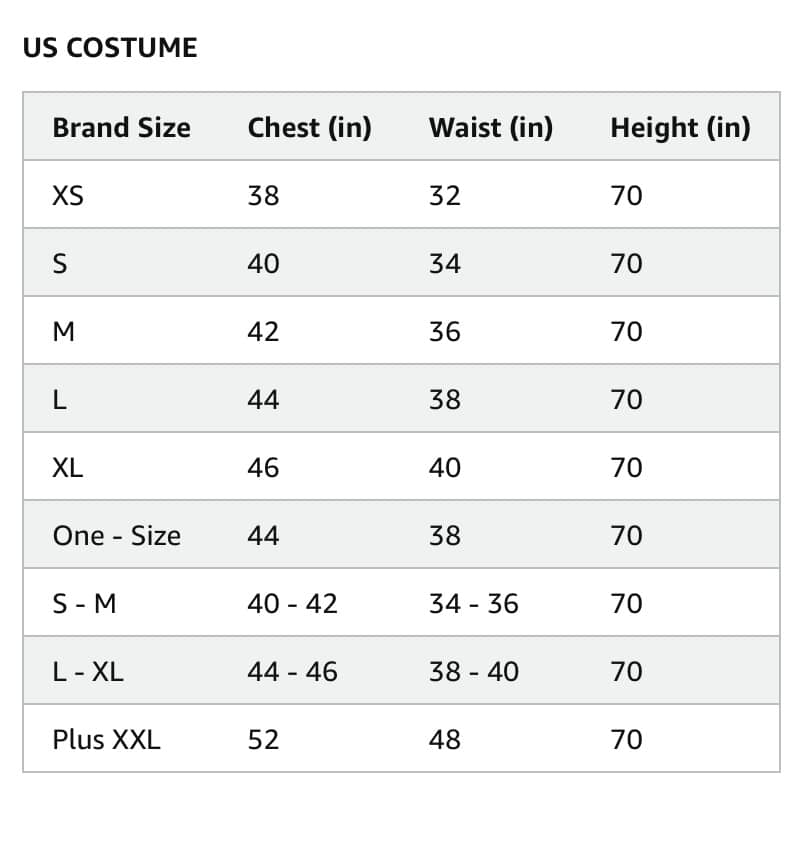Click the US COSTUME heading

110,48
